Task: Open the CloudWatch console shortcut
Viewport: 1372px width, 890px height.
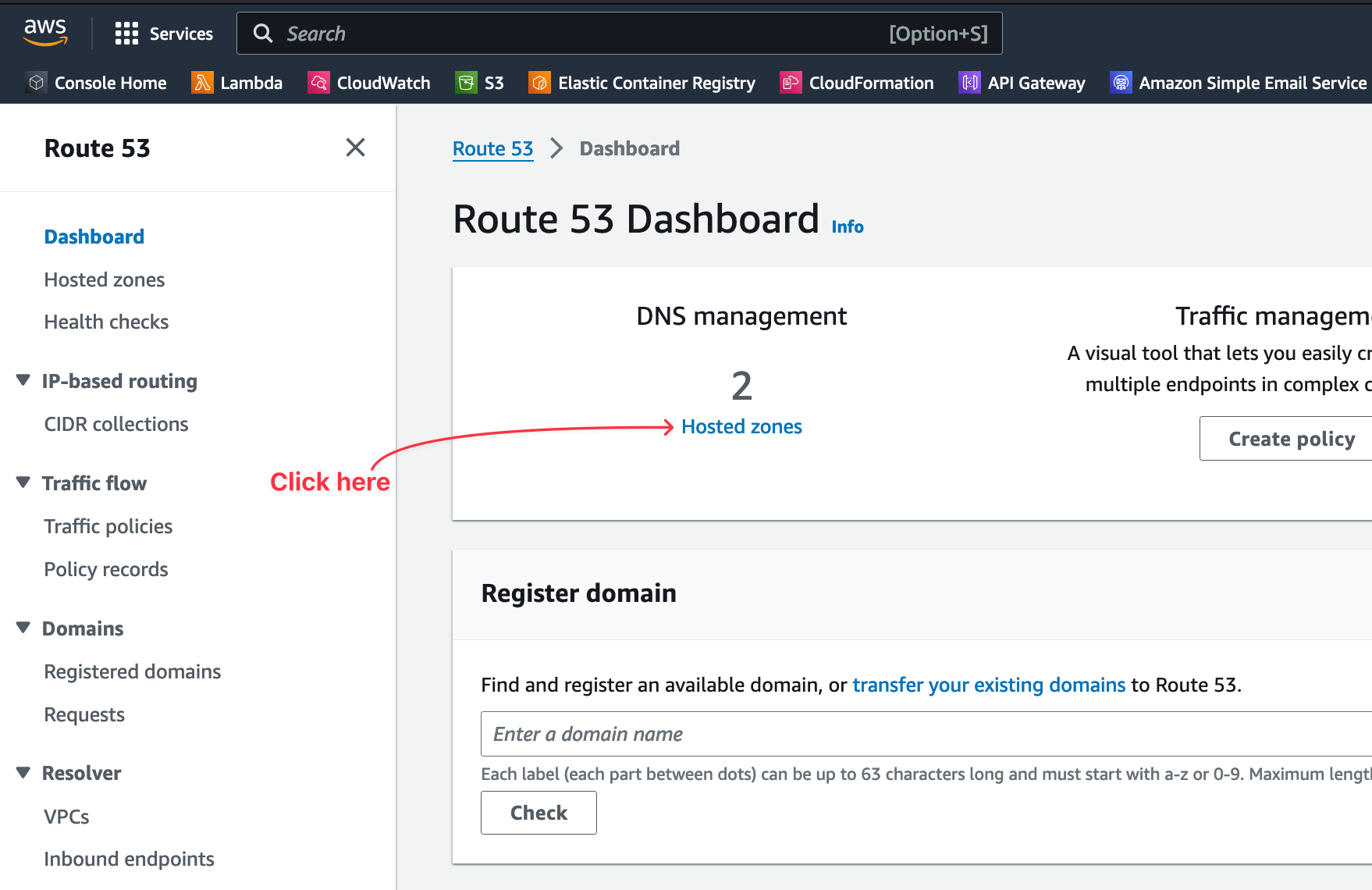Action: [x=368, y=82]
